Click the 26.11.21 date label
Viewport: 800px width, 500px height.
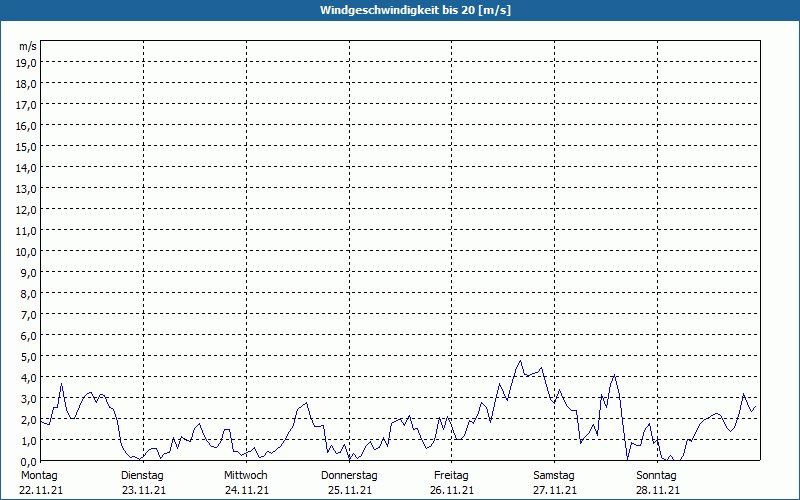click(x=452, y=490)
